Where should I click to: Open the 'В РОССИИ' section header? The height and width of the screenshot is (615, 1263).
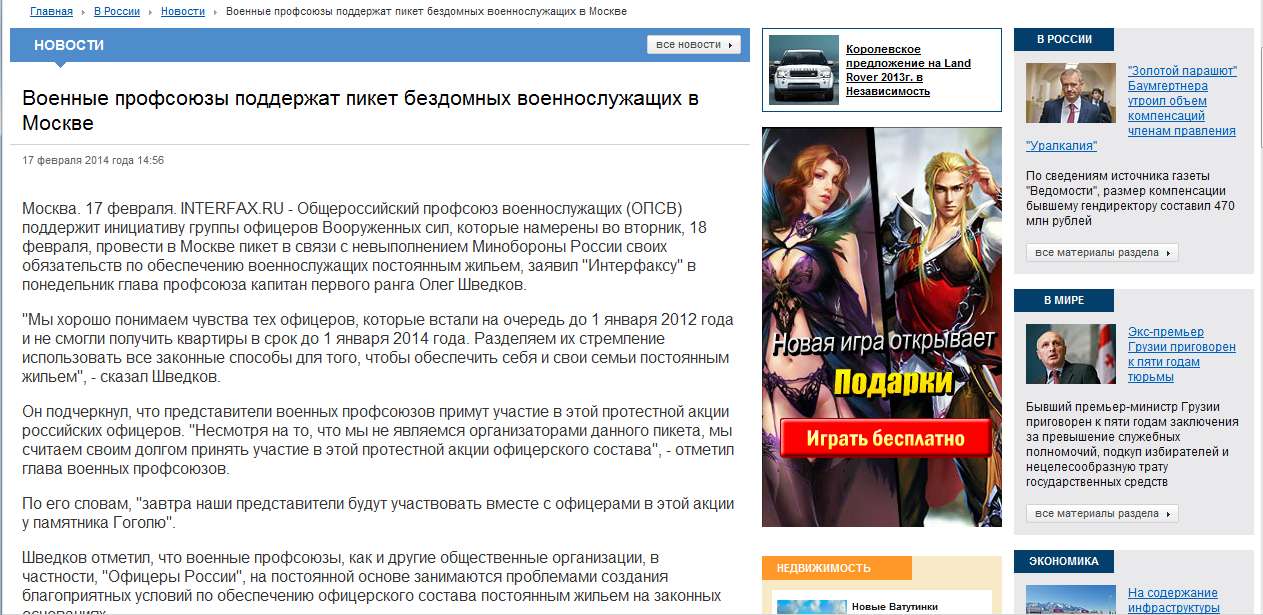pyautogui.click(x=1064, y=40)
